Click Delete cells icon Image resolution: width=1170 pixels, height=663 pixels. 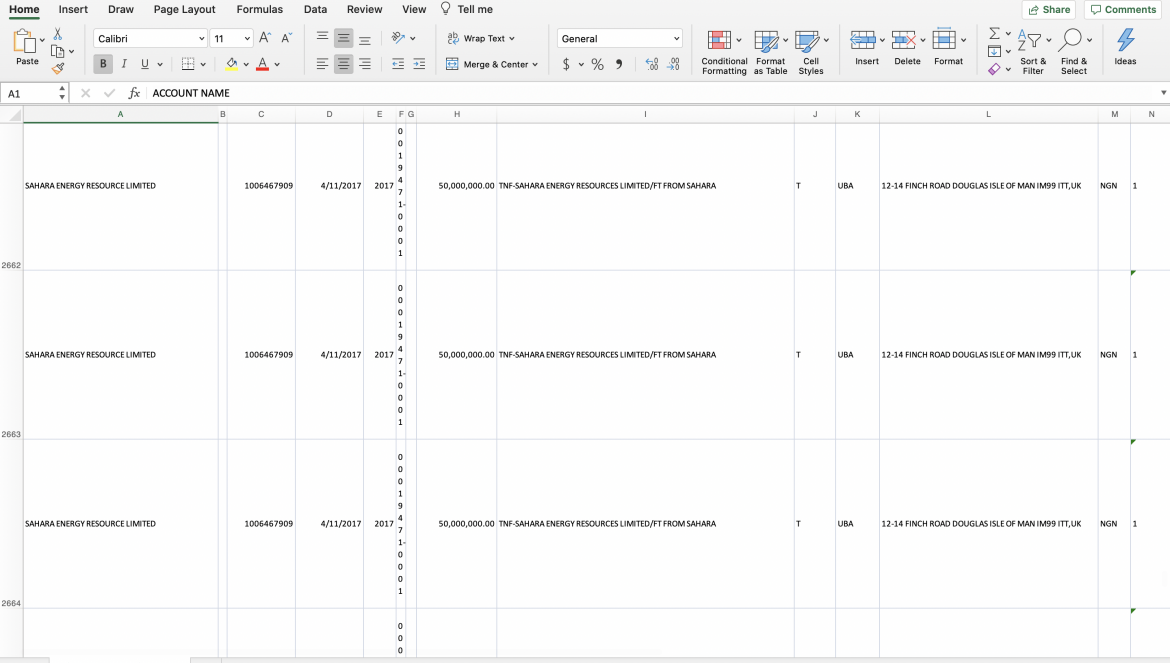point(904,40)
